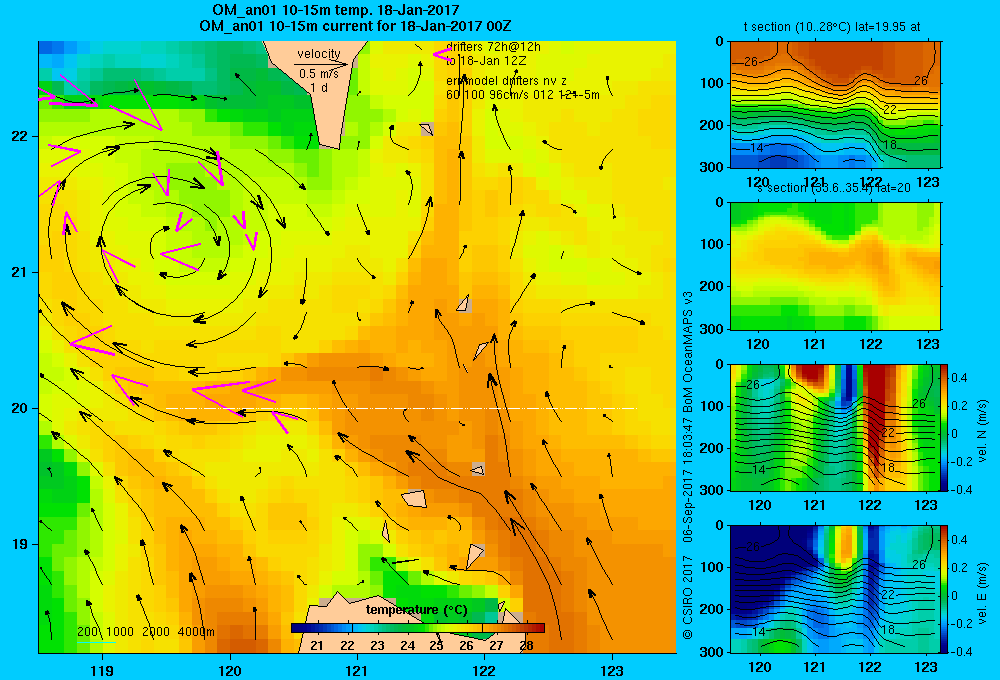This screenshot has height=680, width=1000.
Task: Click the '28' value on the temperature colorbar
Action: (x=526, y=646)
